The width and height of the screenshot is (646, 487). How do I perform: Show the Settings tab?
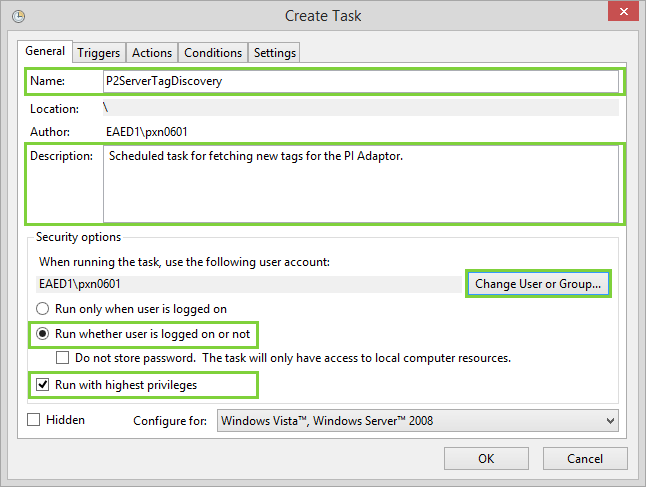(x=274, y=53)
